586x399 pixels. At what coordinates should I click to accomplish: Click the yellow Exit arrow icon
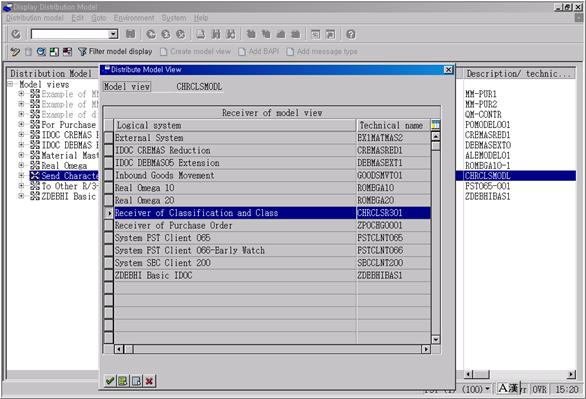tap(166, 34)
